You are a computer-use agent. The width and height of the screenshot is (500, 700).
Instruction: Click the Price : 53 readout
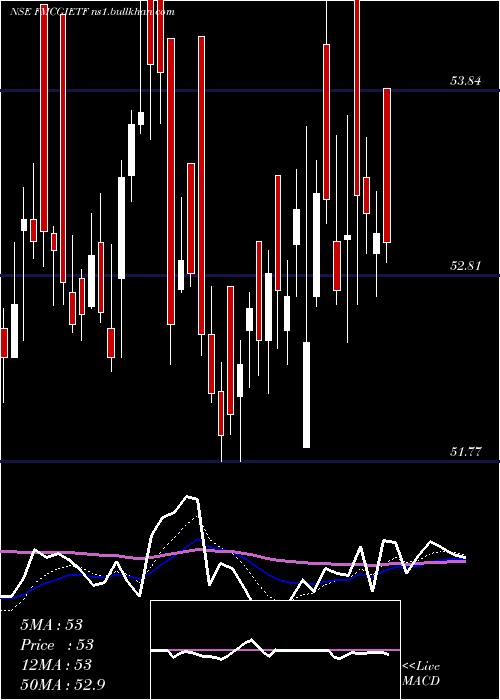[57, 645]
